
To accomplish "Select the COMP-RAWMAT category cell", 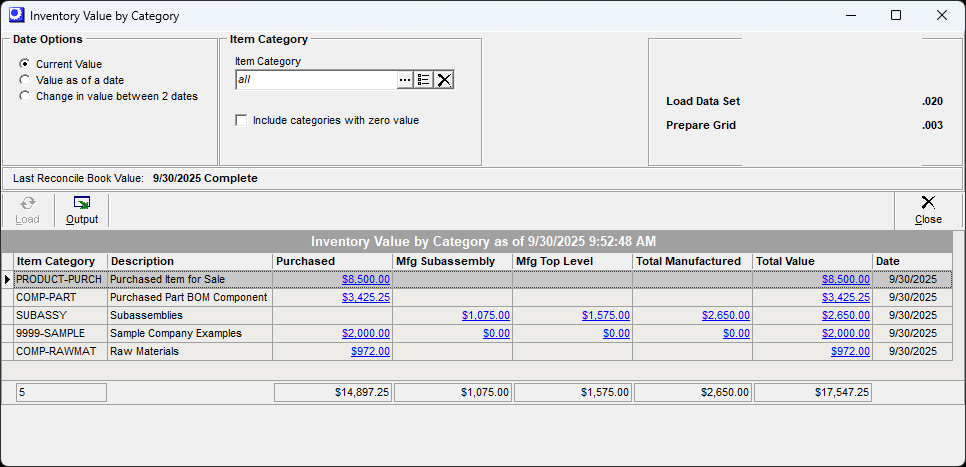I will pyautogui.click(x=60, y=351).
